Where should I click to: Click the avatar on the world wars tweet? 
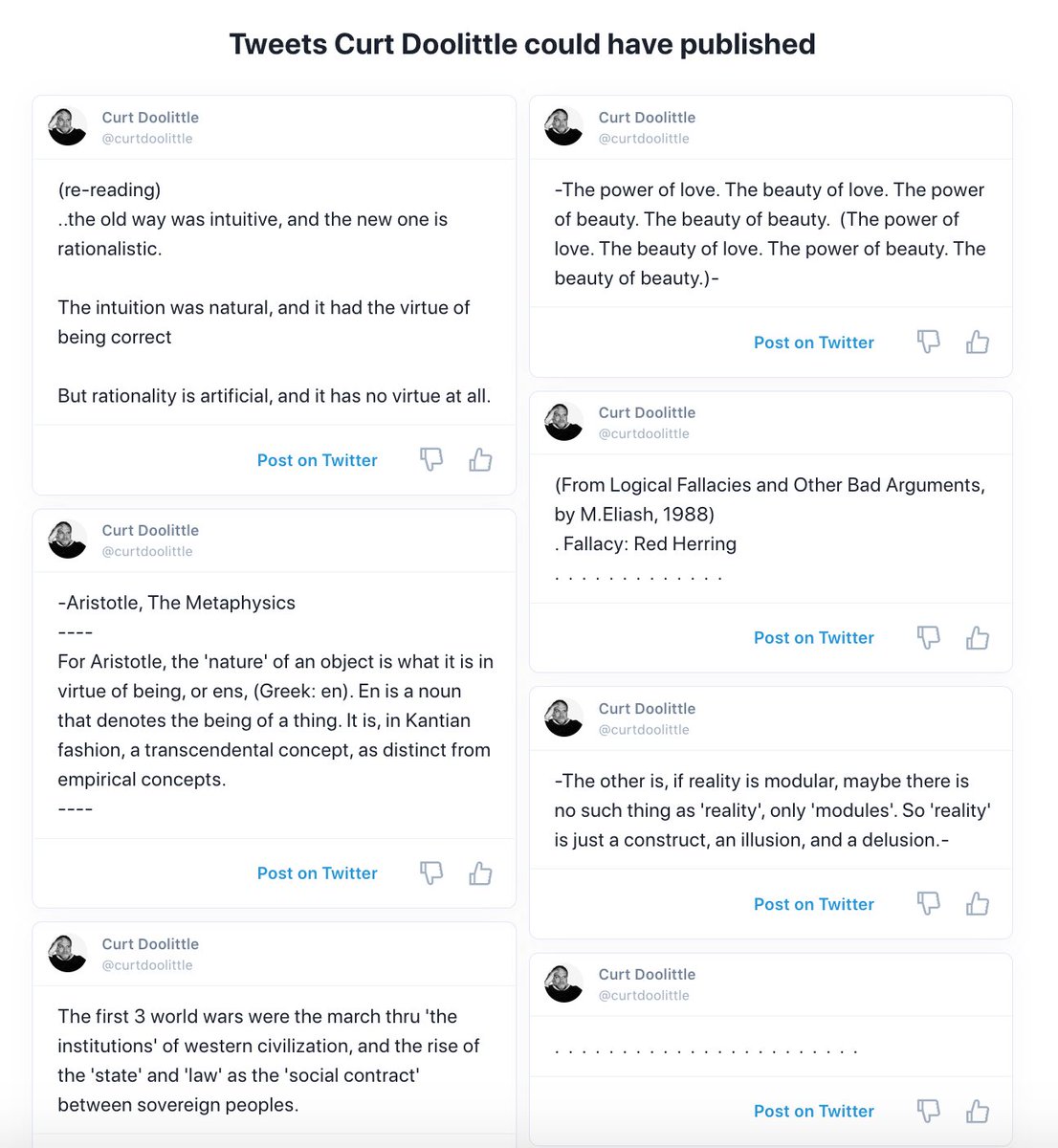pyautogui.click(x=68, y=953)
